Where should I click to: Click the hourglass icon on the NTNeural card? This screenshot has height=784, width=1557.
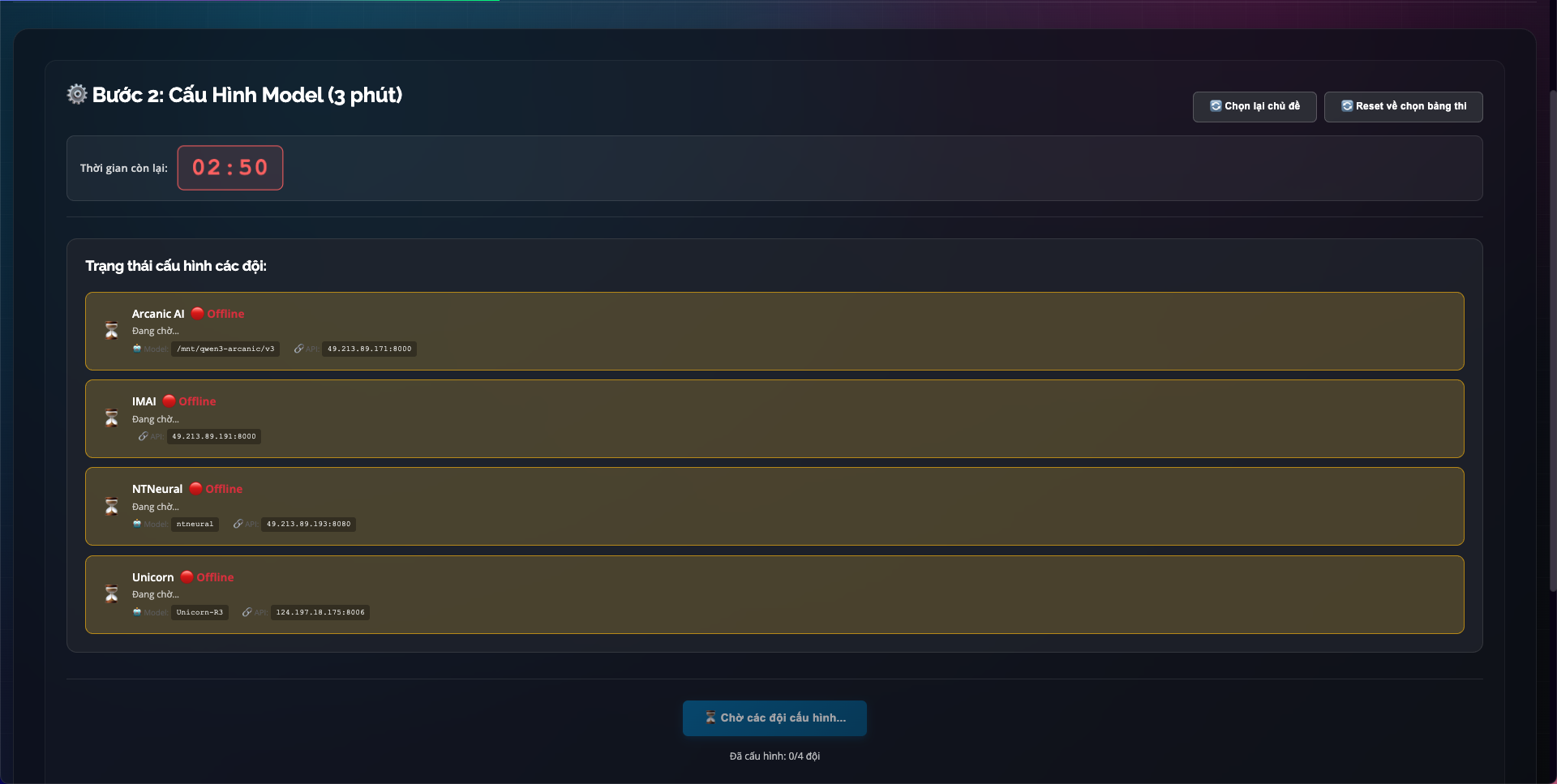(x=113, y=506)
